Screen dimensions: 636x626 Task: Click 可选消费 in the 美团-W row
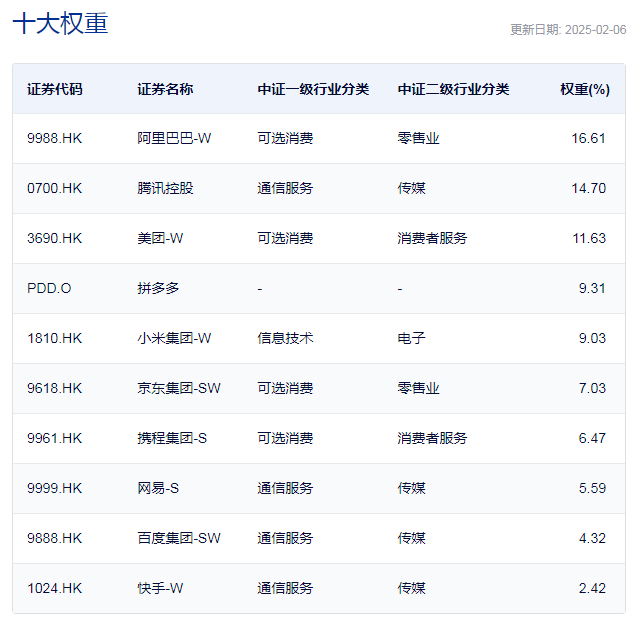point(285,238)
